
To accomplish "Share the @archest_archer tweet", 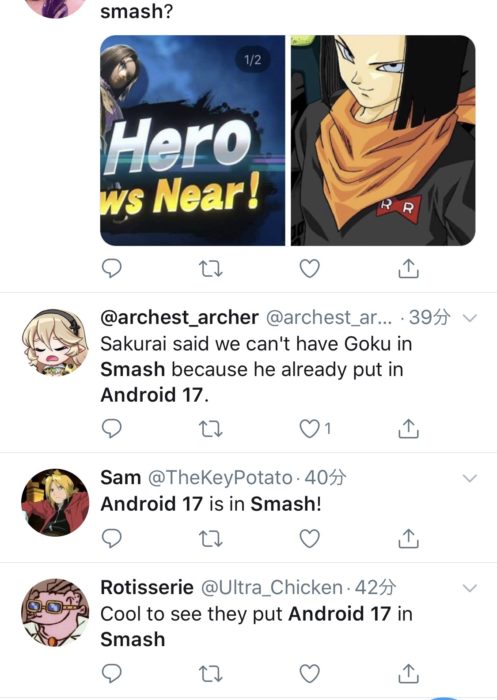I will point(408,429).
